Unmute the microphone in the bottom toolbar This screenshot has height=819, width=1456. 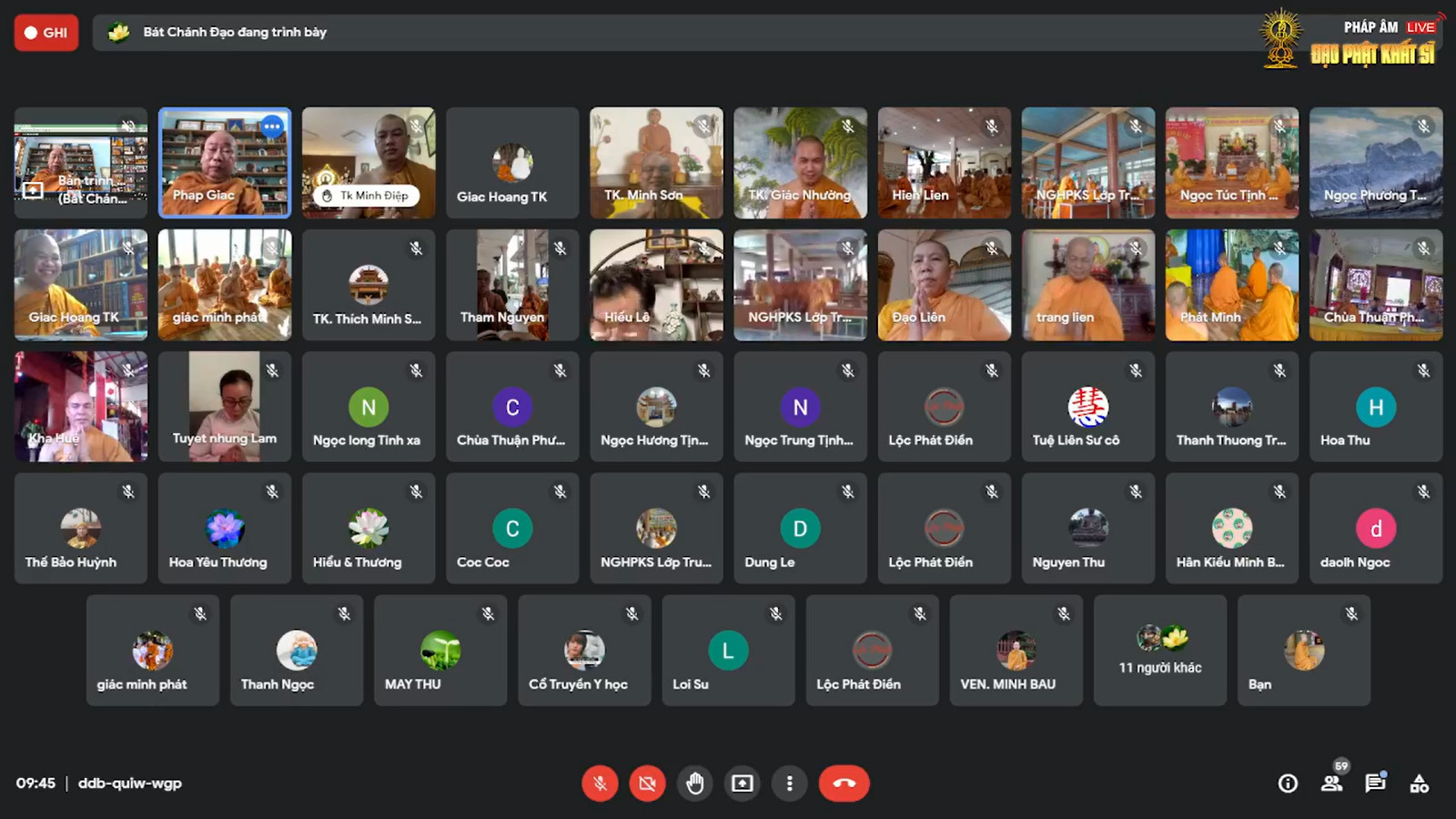tap(600, 784)
